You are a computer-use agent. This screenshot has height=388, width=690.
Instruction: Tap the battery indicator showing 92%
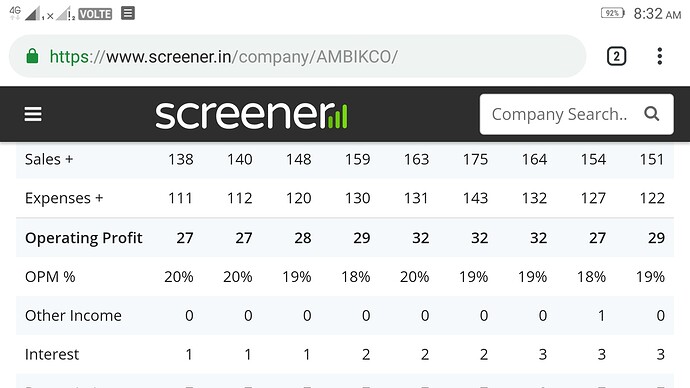click(613, 13)
